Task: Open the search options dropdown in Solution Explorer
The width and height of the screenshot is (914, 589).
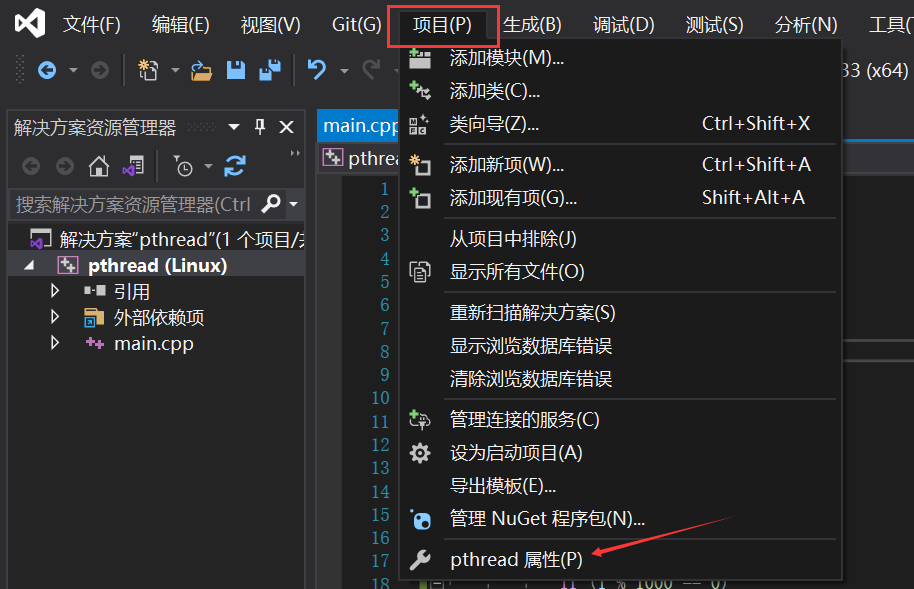Action: (294, 204)
